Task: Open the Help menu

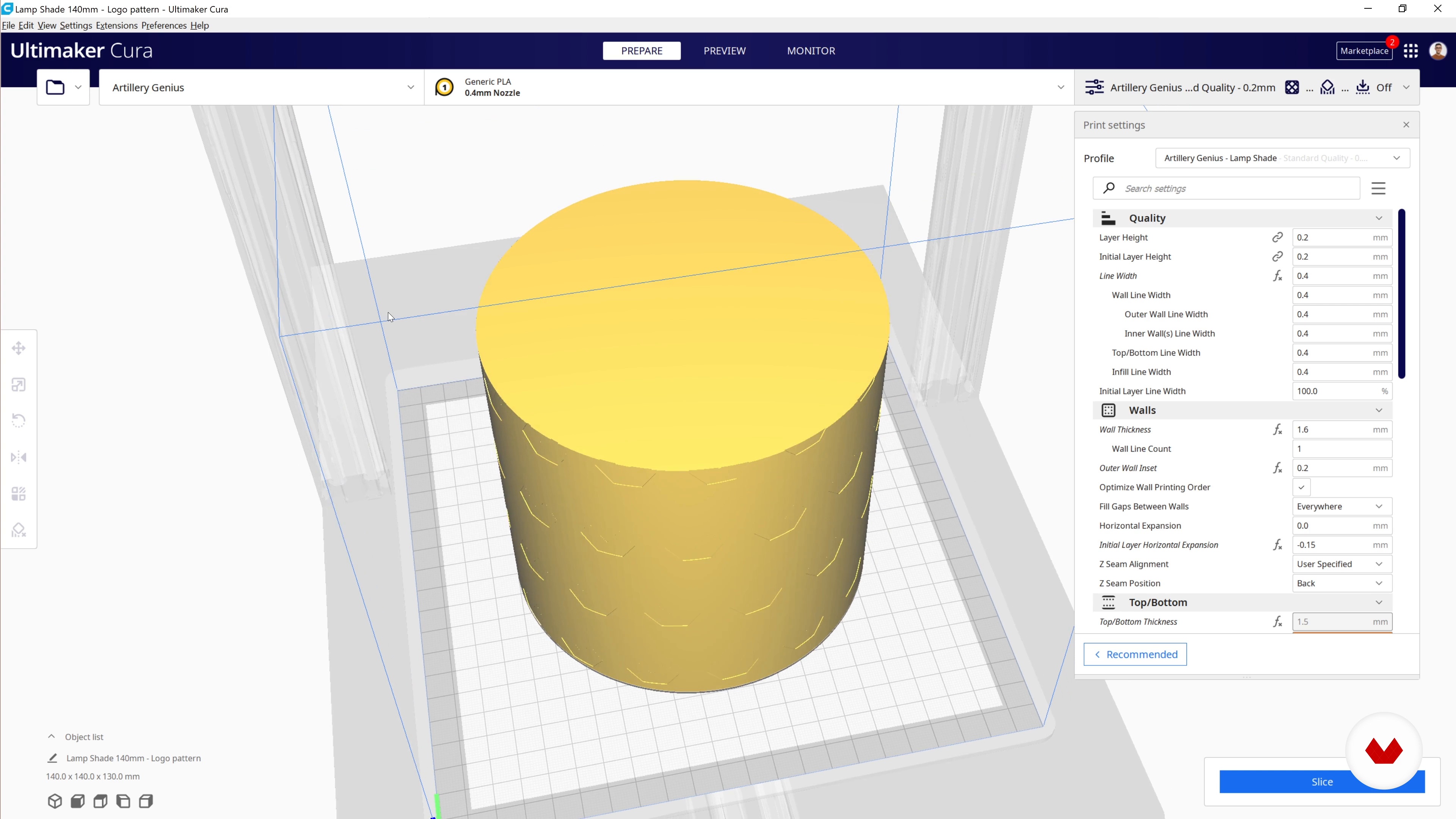Action: [x=199, y=25]
